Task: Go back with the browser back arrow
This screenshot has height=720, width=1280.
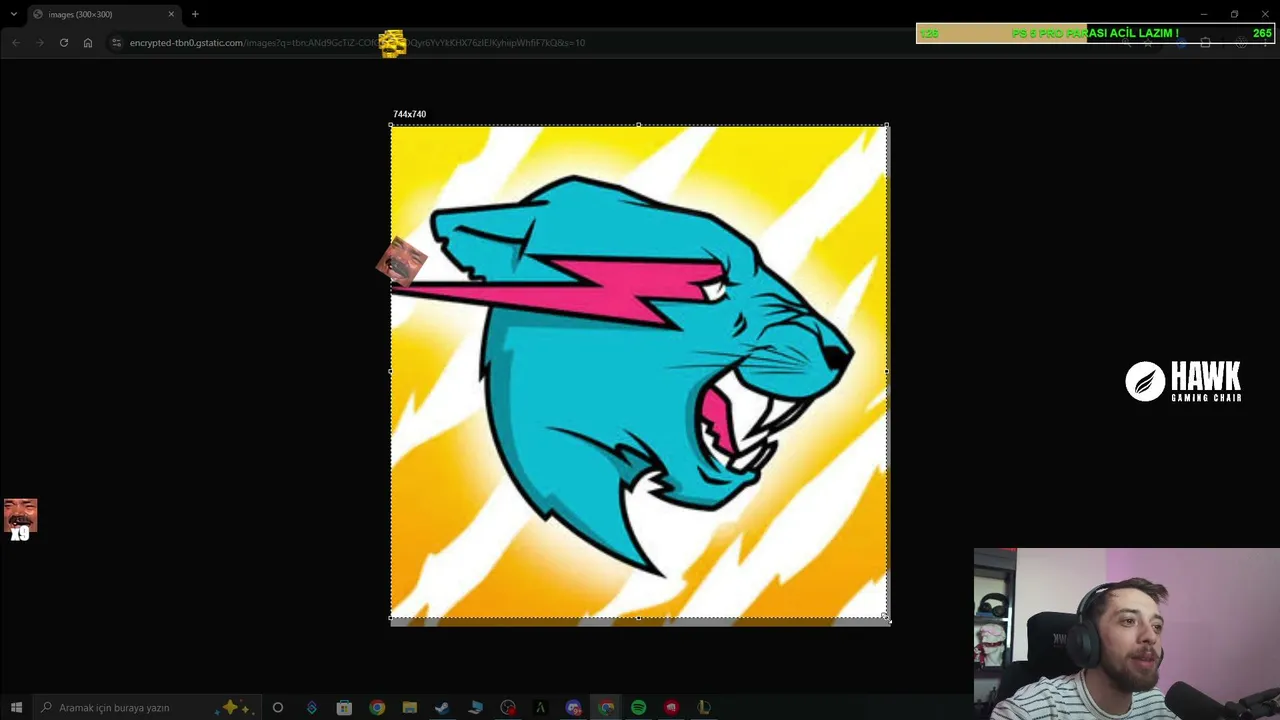Action: [x=15, y=43]
